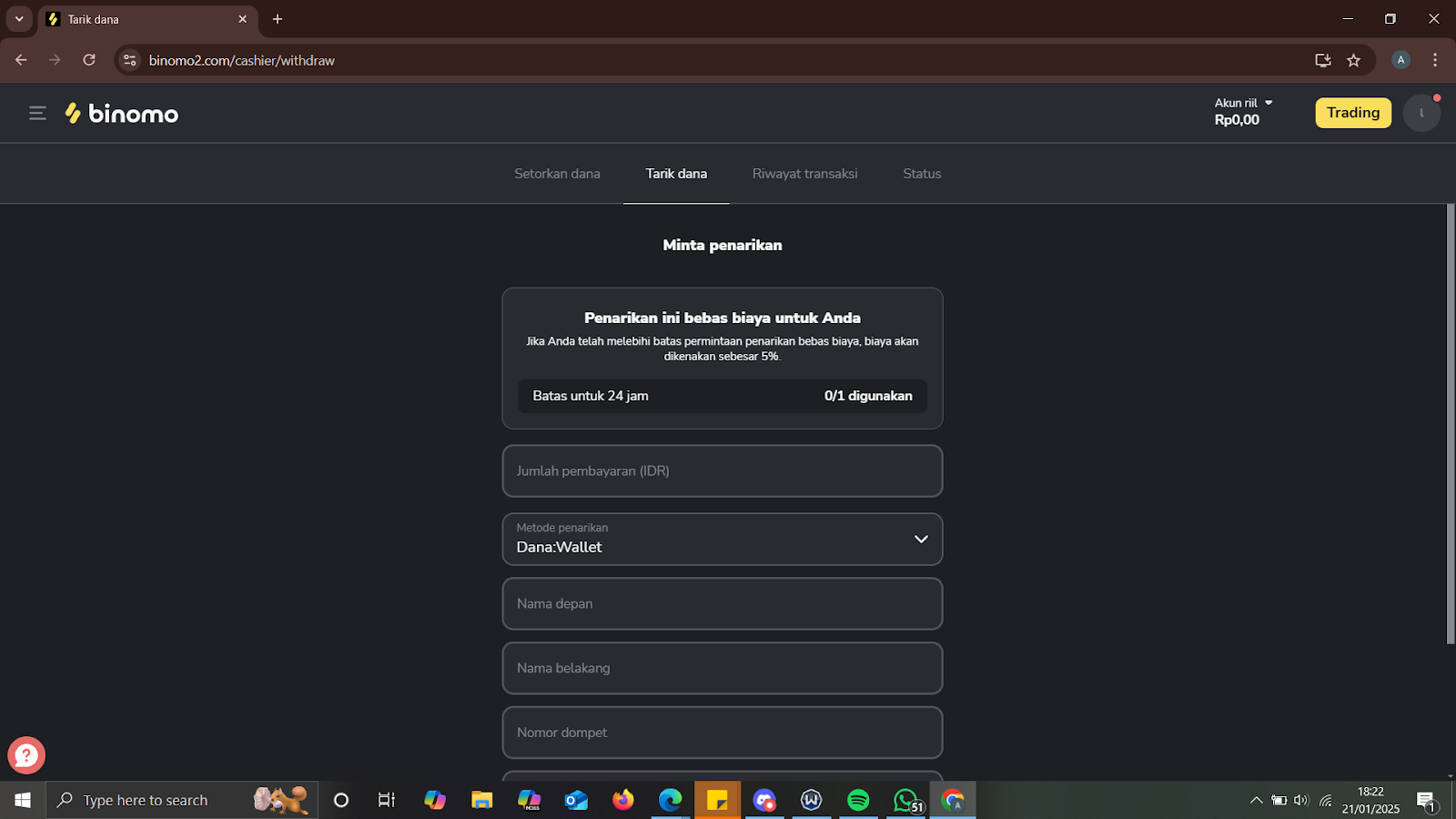Open the Akun riil account switcher
Viewport: 1456px width, 819px height.
[1242, 102]
